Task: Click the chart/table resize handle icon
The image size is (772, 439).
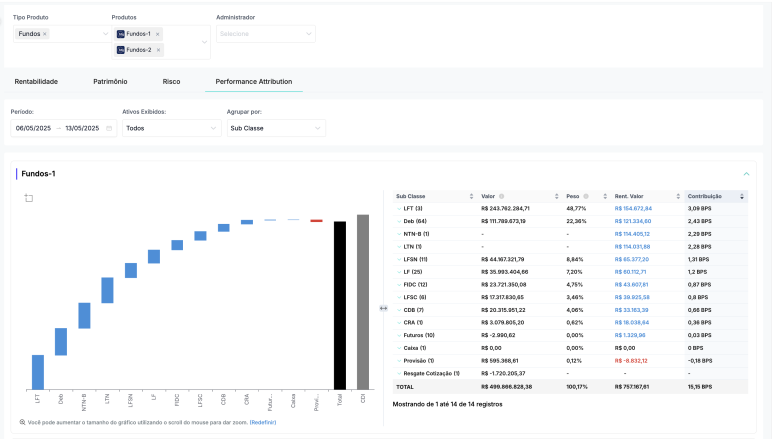Action: (x=384, y=308)
